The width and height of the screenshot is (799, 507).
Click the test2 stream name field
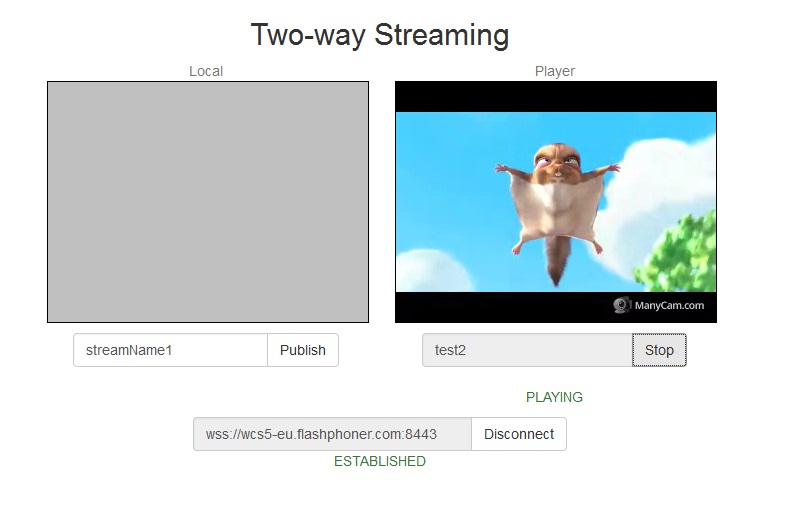(527, 350)
